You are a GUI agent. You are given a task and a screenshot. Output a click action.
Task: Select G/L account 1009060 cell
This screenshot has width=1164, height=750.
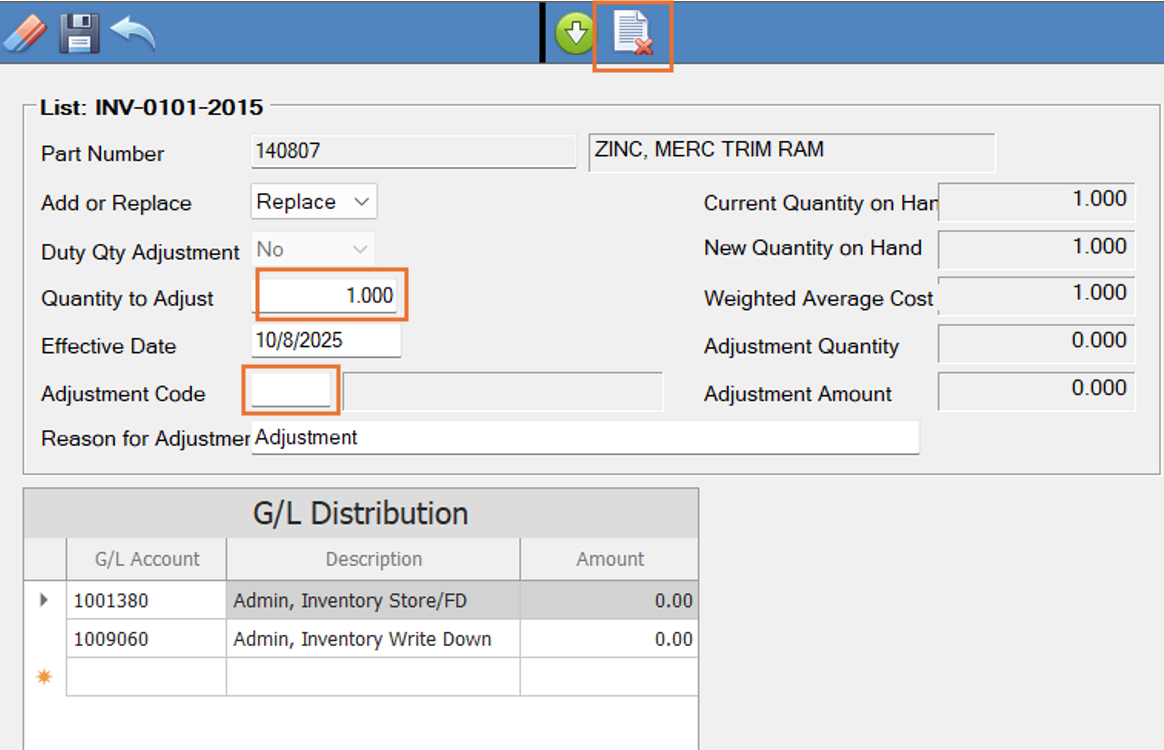(x=146, y=639)
